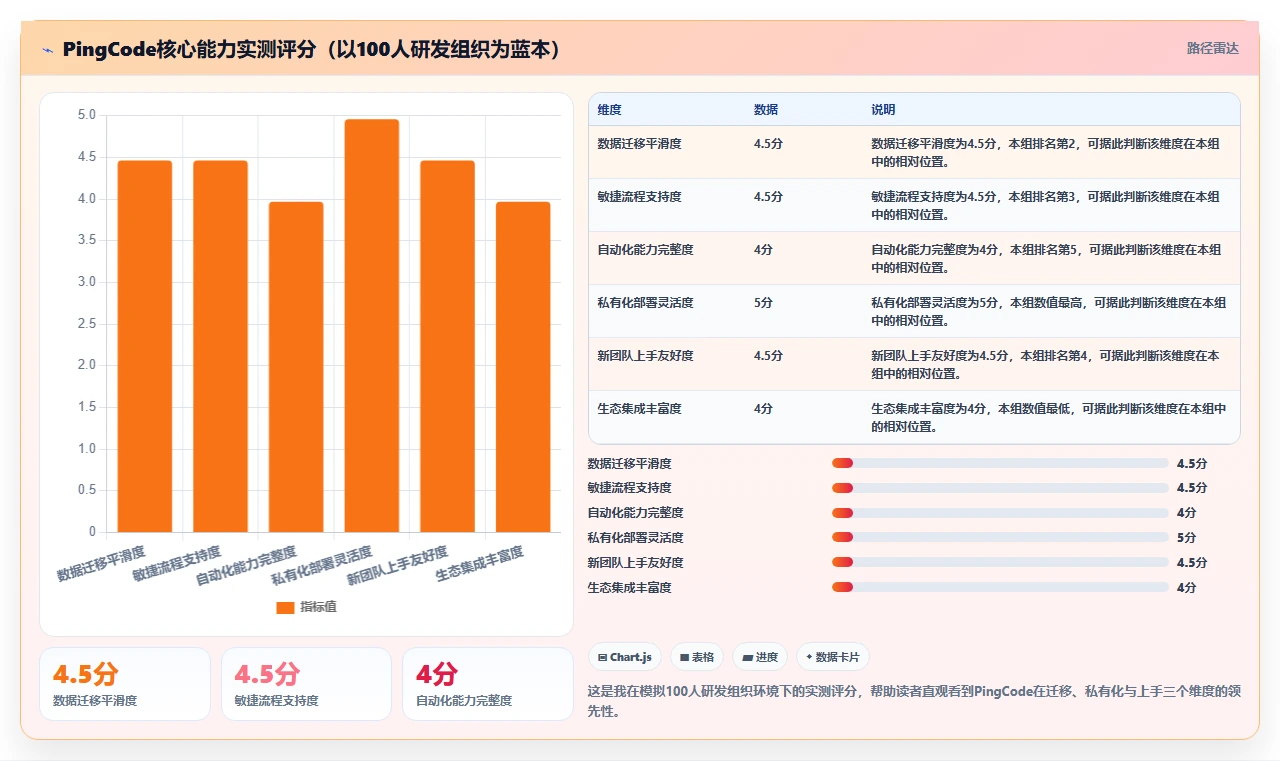The image size is (1280, 761).
Task: Click the 数据迁移平滑度 progress bar
Action: (x=1000, y=463)
